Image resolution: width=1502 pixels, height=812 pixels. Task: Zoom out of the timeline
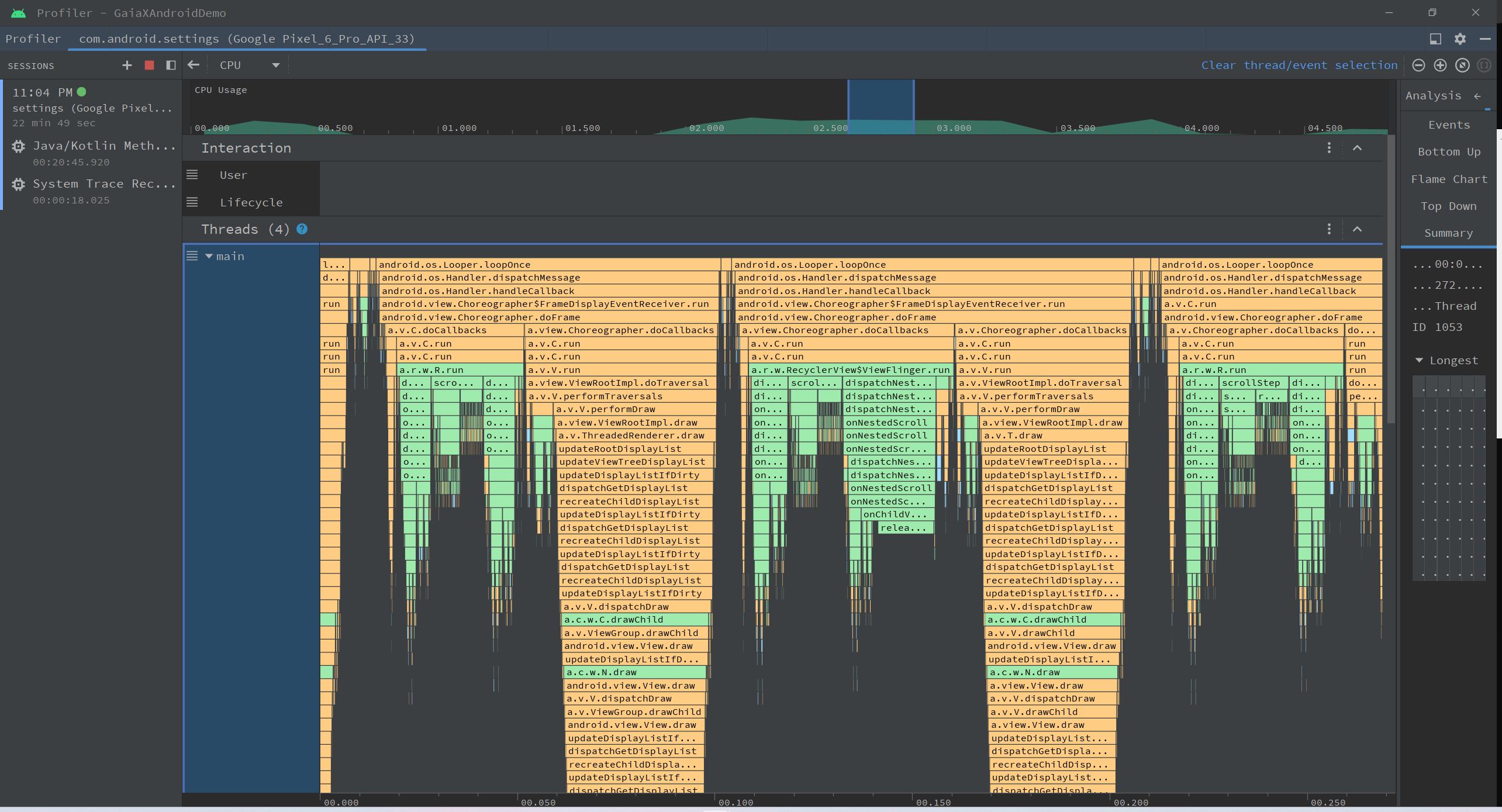click(x=1418, y=65)
